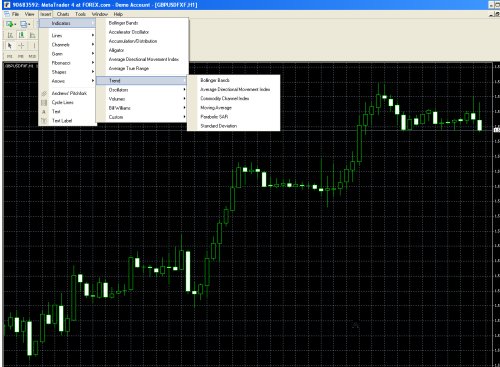Expand the Indicators submenu
500x367 pixels.
68,23
